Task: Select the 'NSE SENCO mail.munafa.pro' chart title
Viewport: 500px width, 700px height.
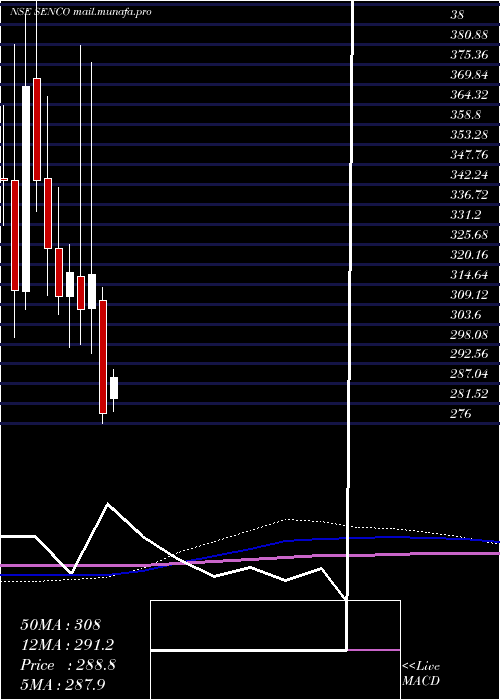Action: 81,12
